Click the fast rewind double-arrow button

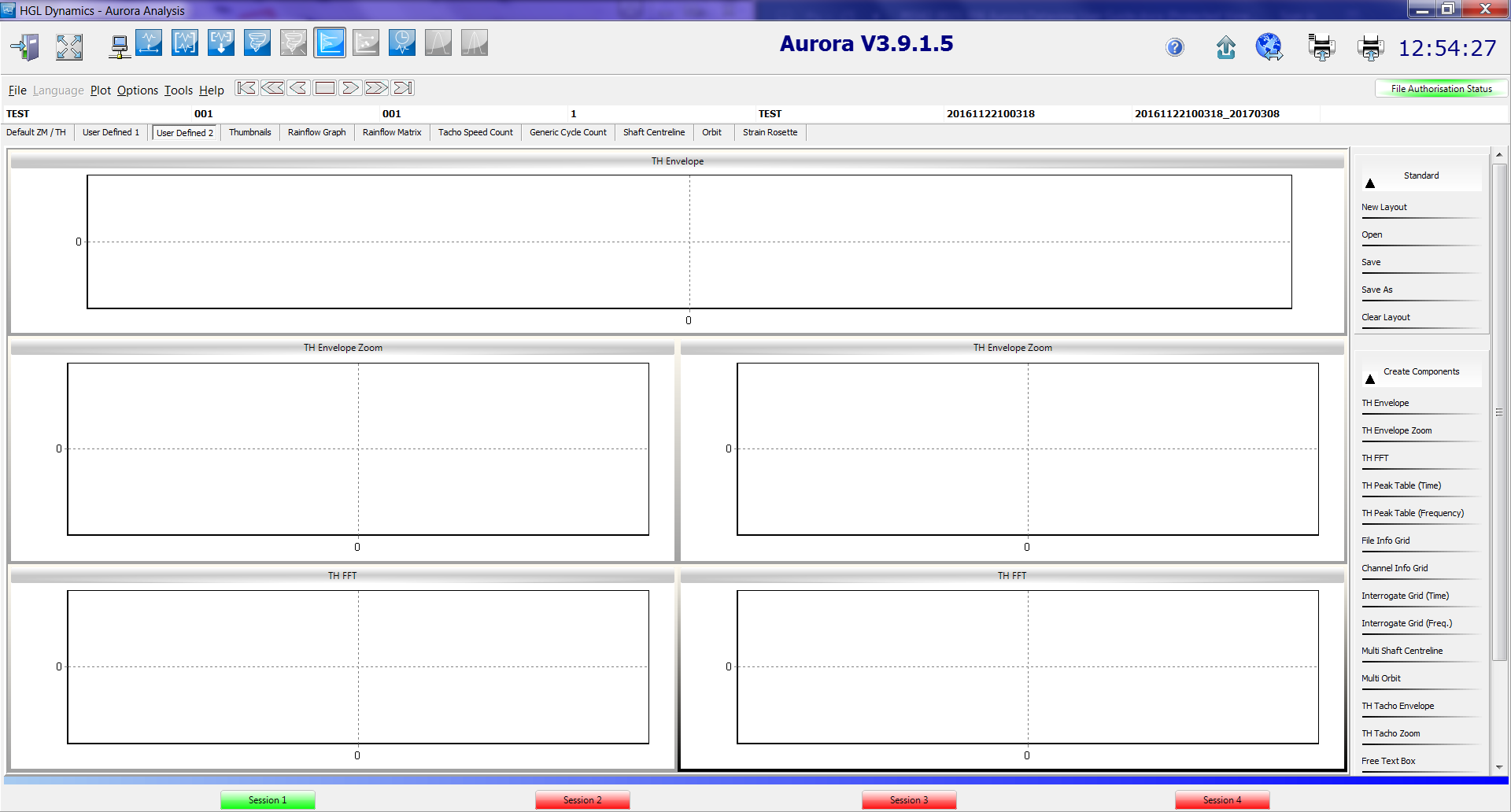tap(272, 88)
